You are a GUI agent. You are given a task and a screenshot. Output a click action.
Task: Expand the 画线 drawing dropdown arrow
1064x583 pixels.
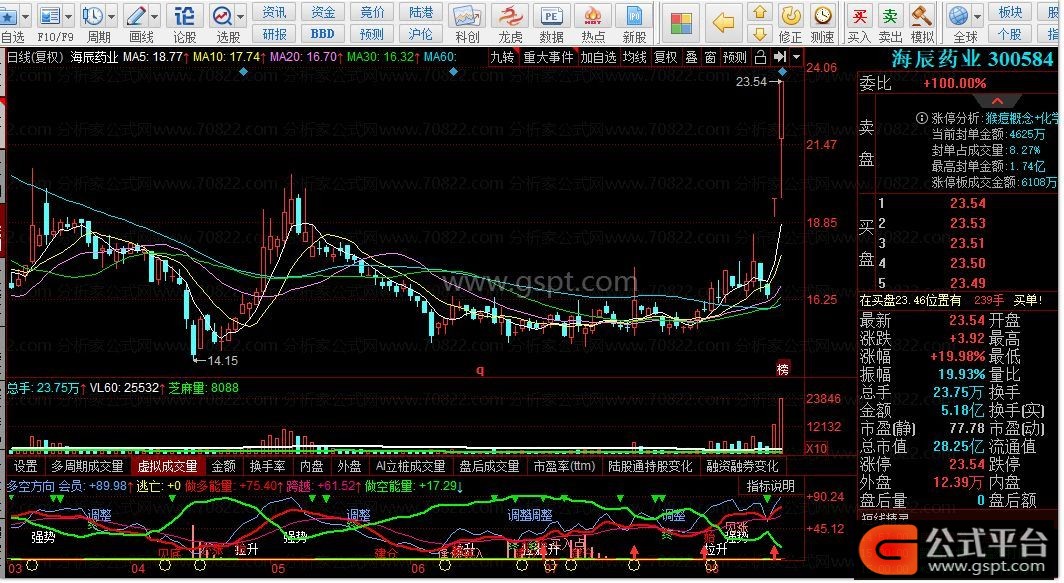[x=155, y=16]
